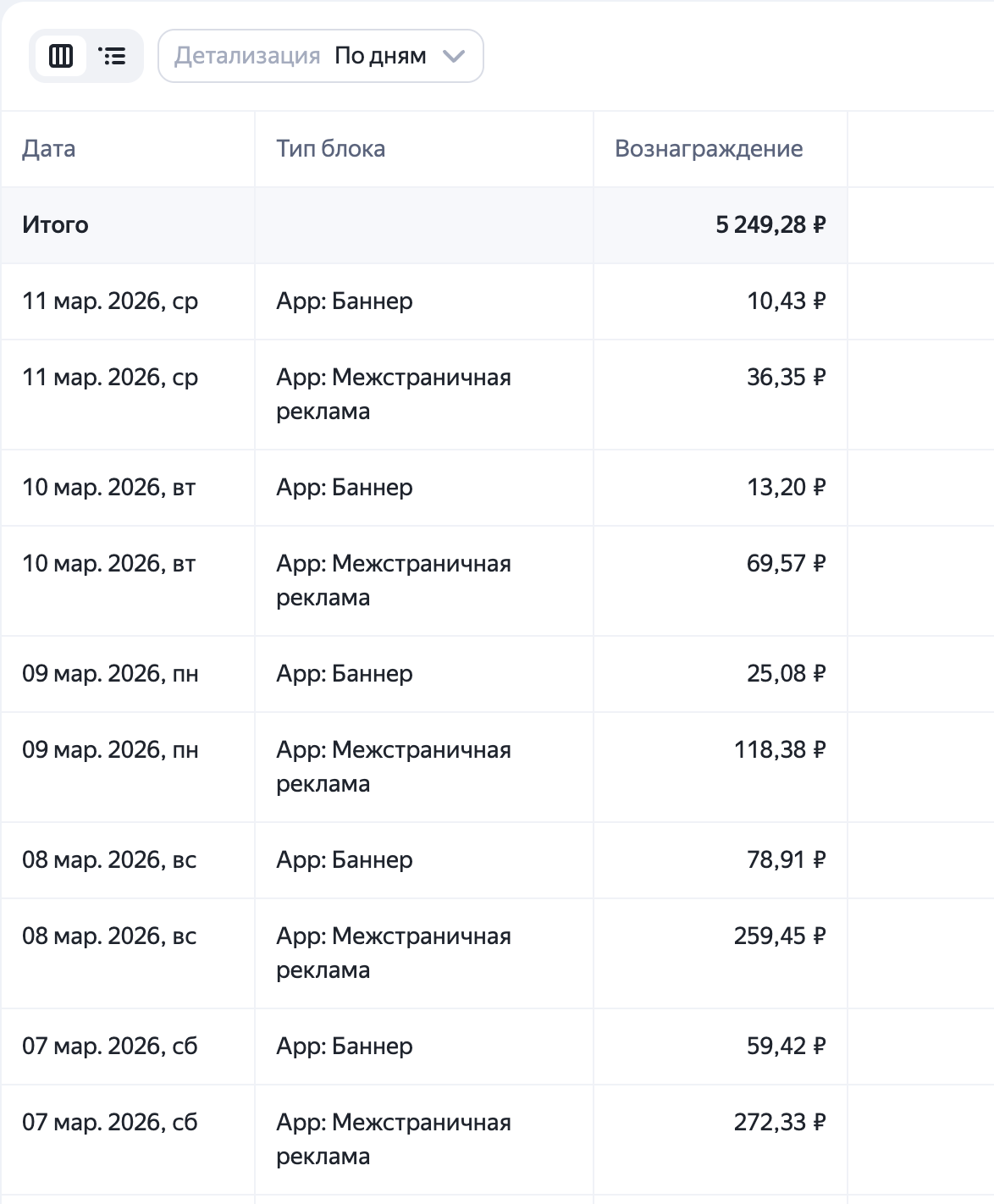This screenshot has width=994, height=1204.
Task: Click the 36,35 ₽ reward cell
Action: pyautogui.click(x=786, y=378)
